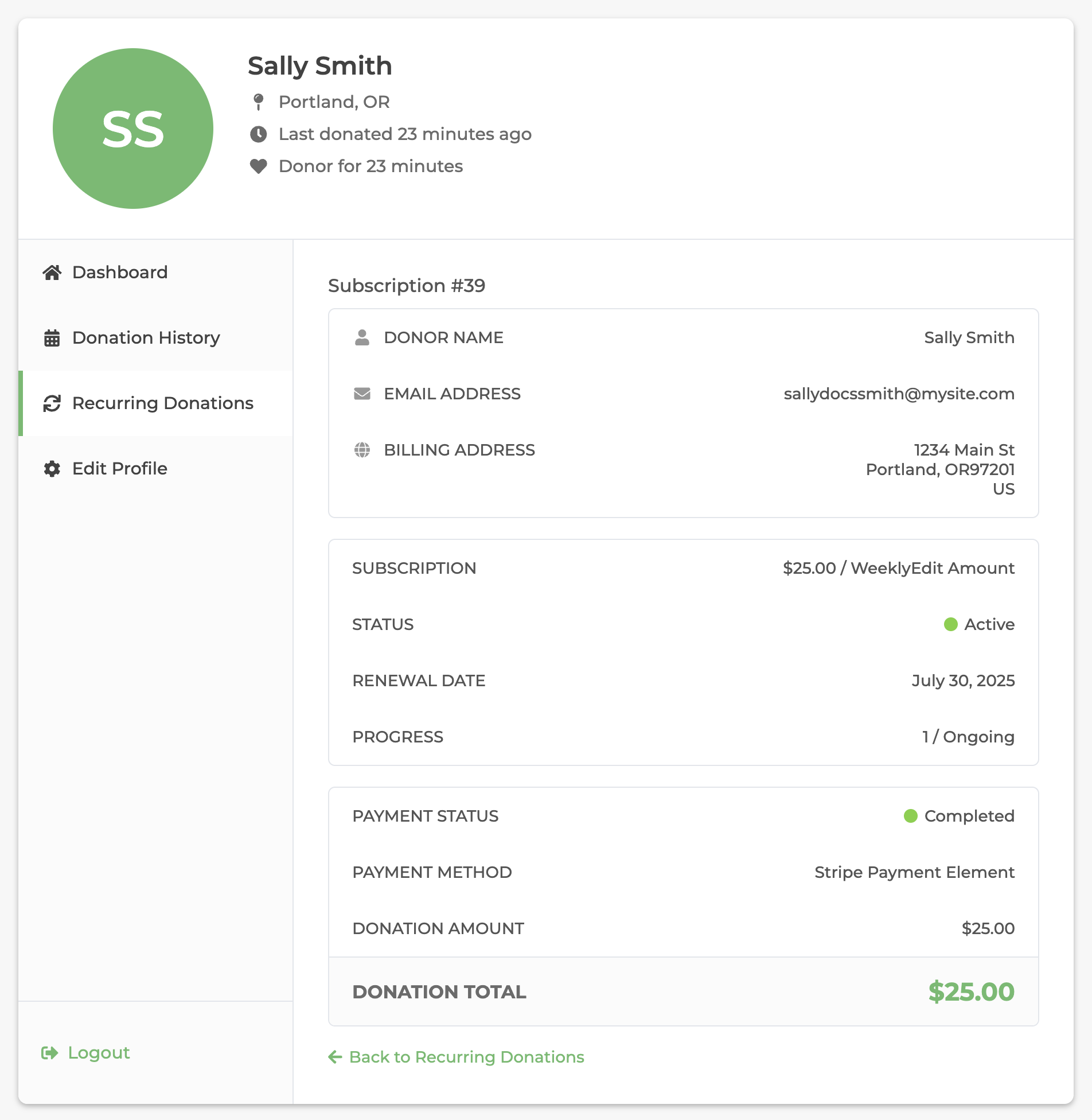Go to Donation History section

(x=146, y=338)
